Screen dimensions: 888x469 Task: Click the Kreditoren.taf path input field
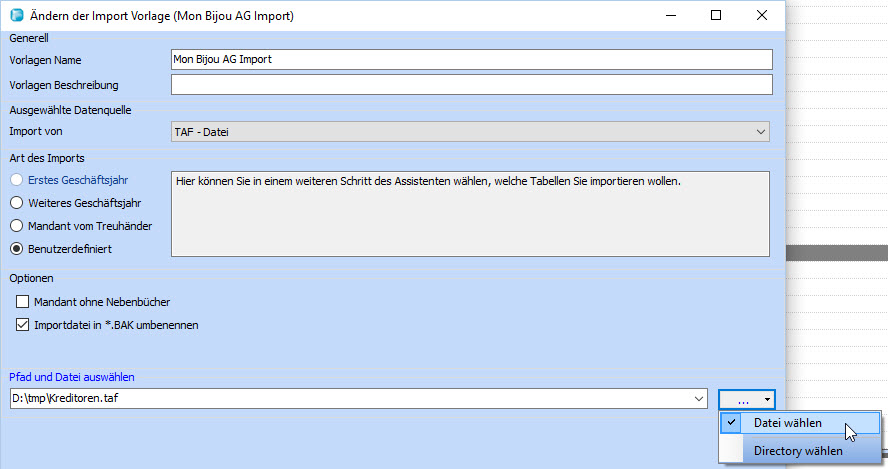(350, 399)
